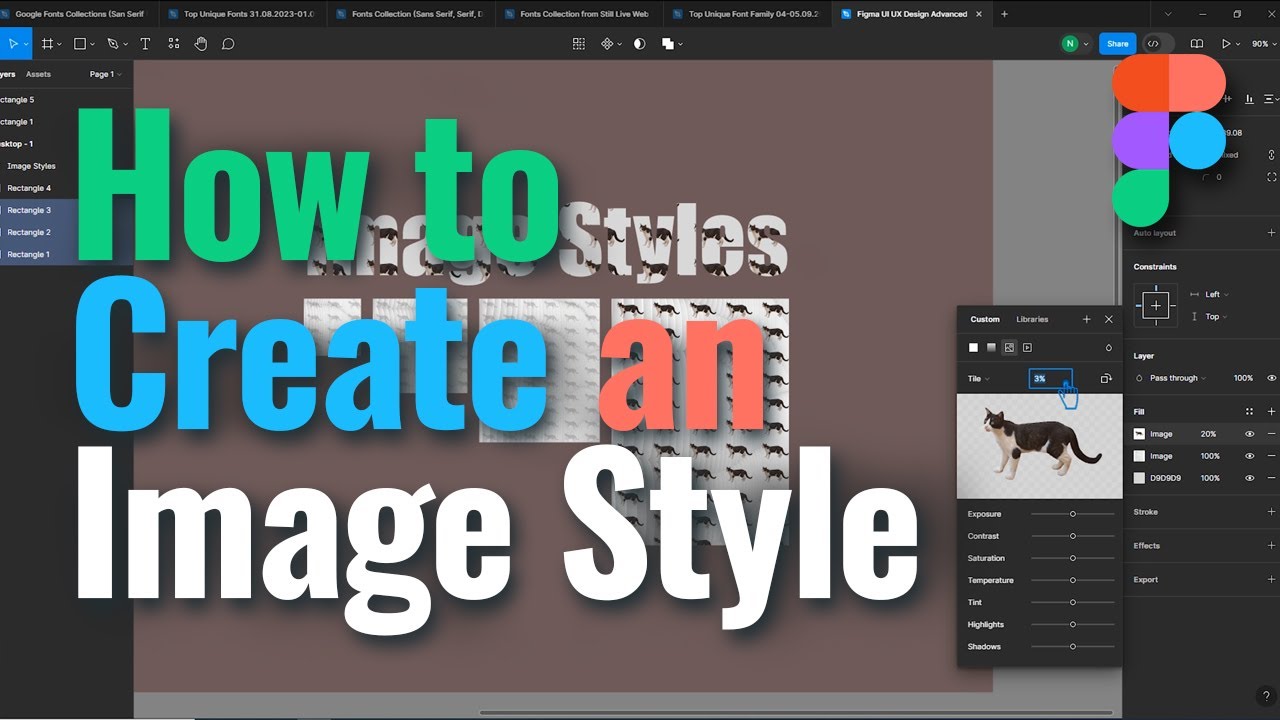Click the Share button
The image size is (1280, 720).
point(1117,43)
